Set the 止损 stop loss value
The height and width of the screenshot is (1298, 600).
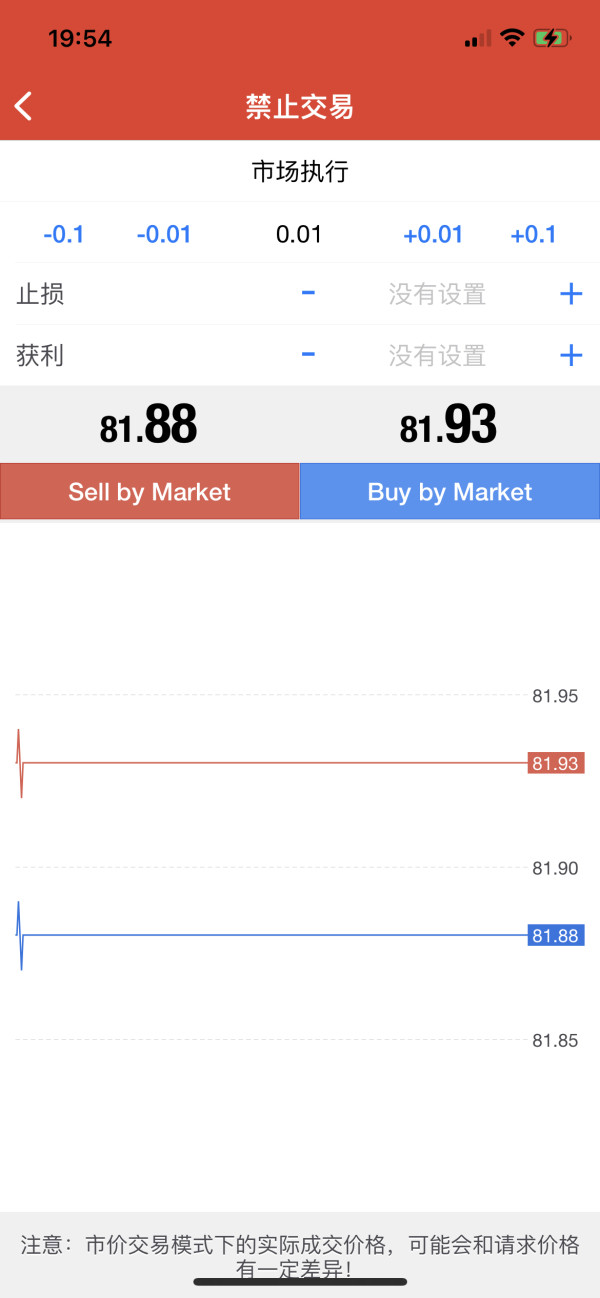pos(437,294)
